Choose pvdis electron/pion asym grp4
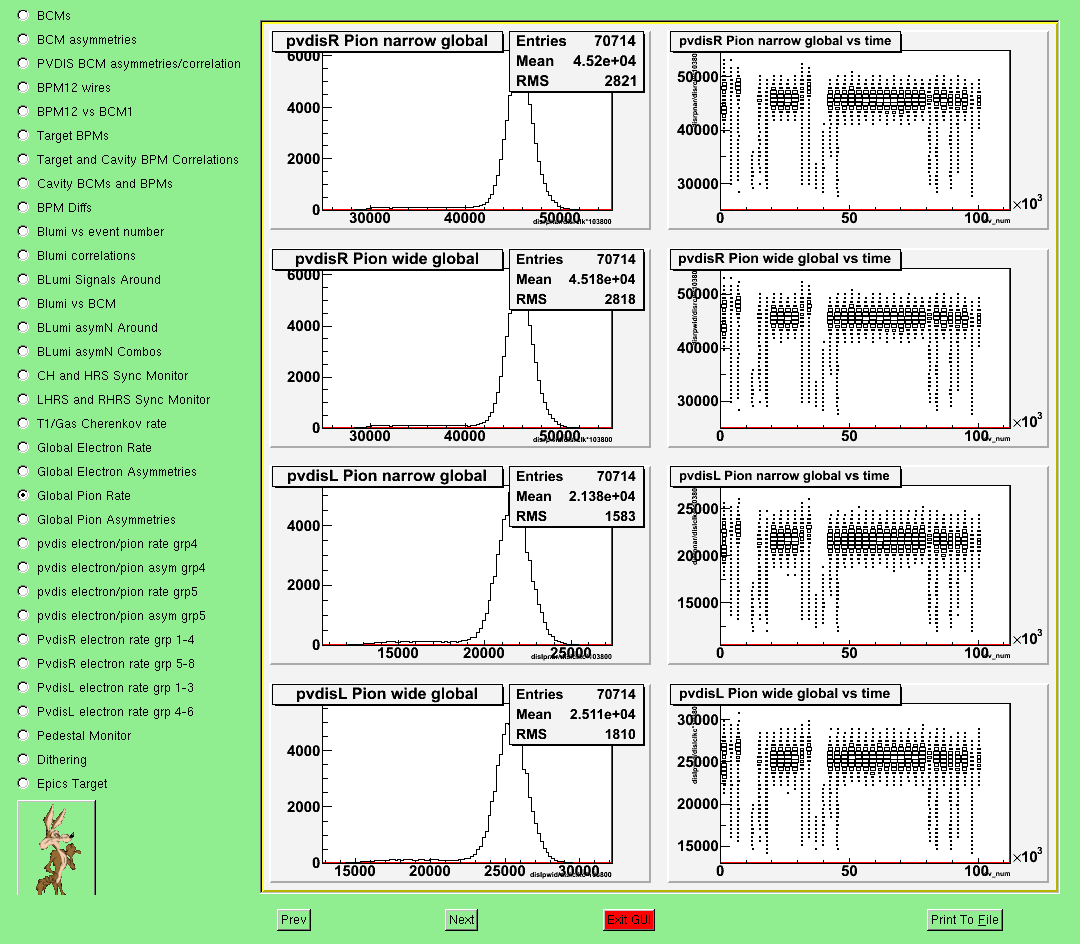This screenshot has width=1080, height=944. (x=23, y=567)
